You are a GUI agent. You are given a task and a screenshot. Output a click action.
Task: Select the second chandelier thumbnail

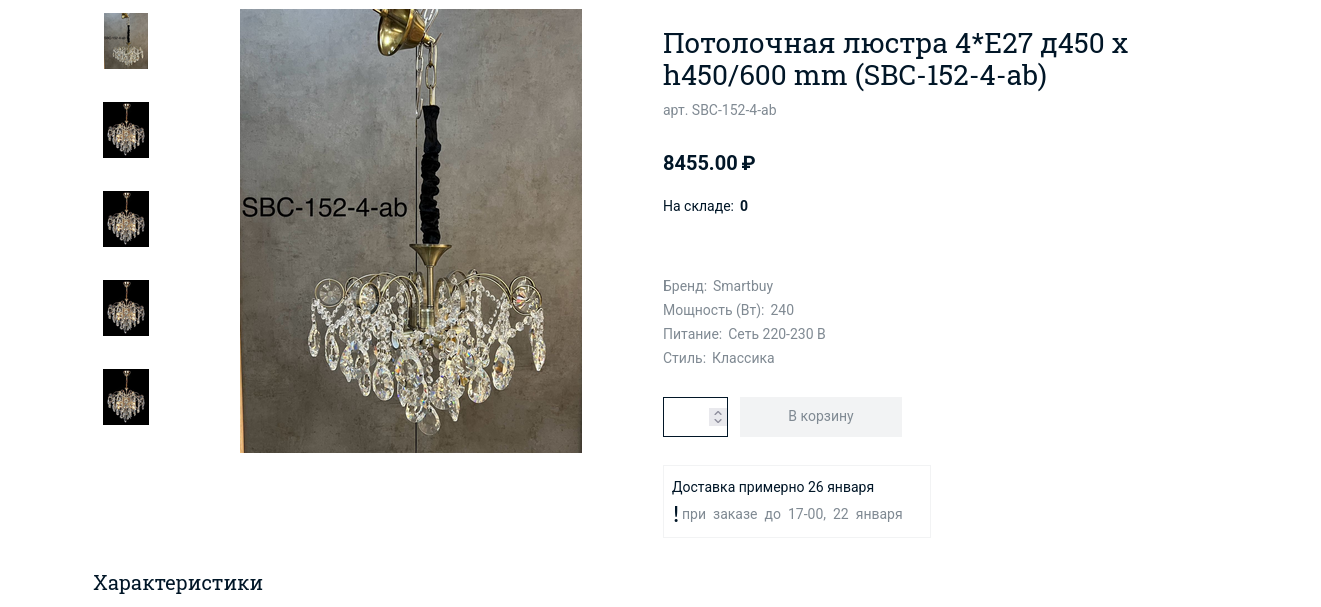click(x=126, y=130)
